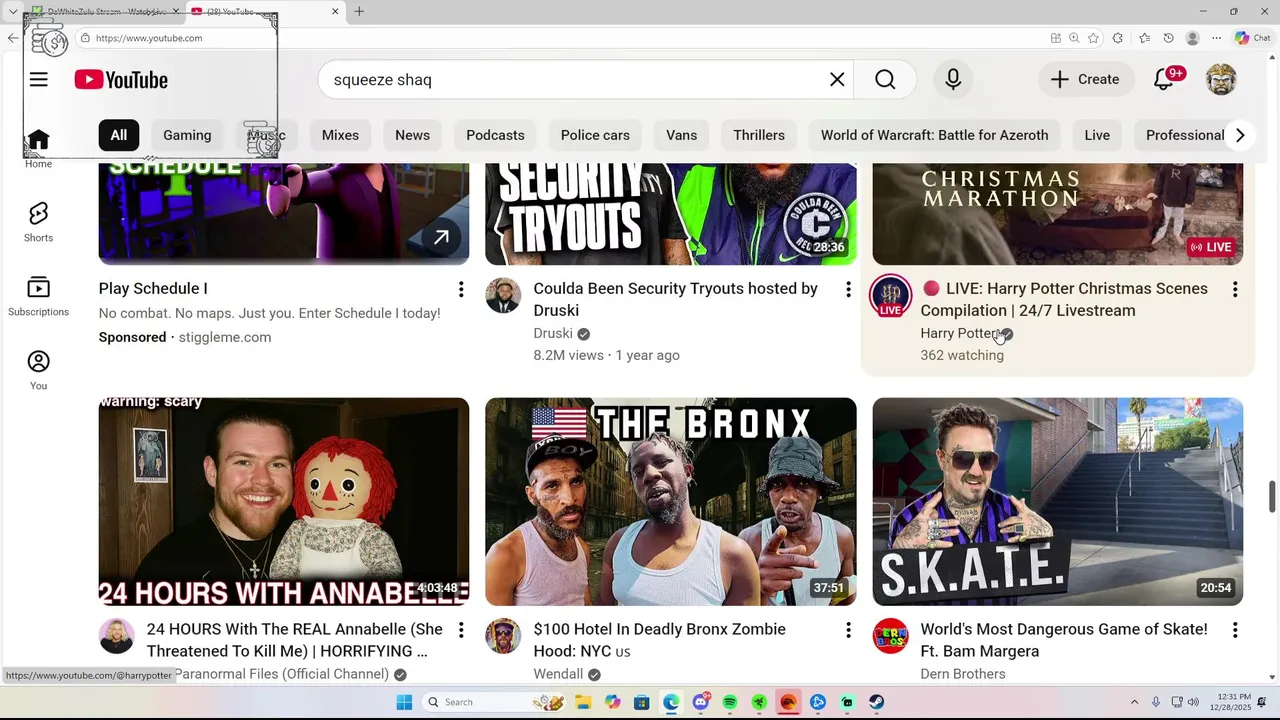Click the Dern Brothers channel name
The image size is (1280, 720).
coord(963,674)
